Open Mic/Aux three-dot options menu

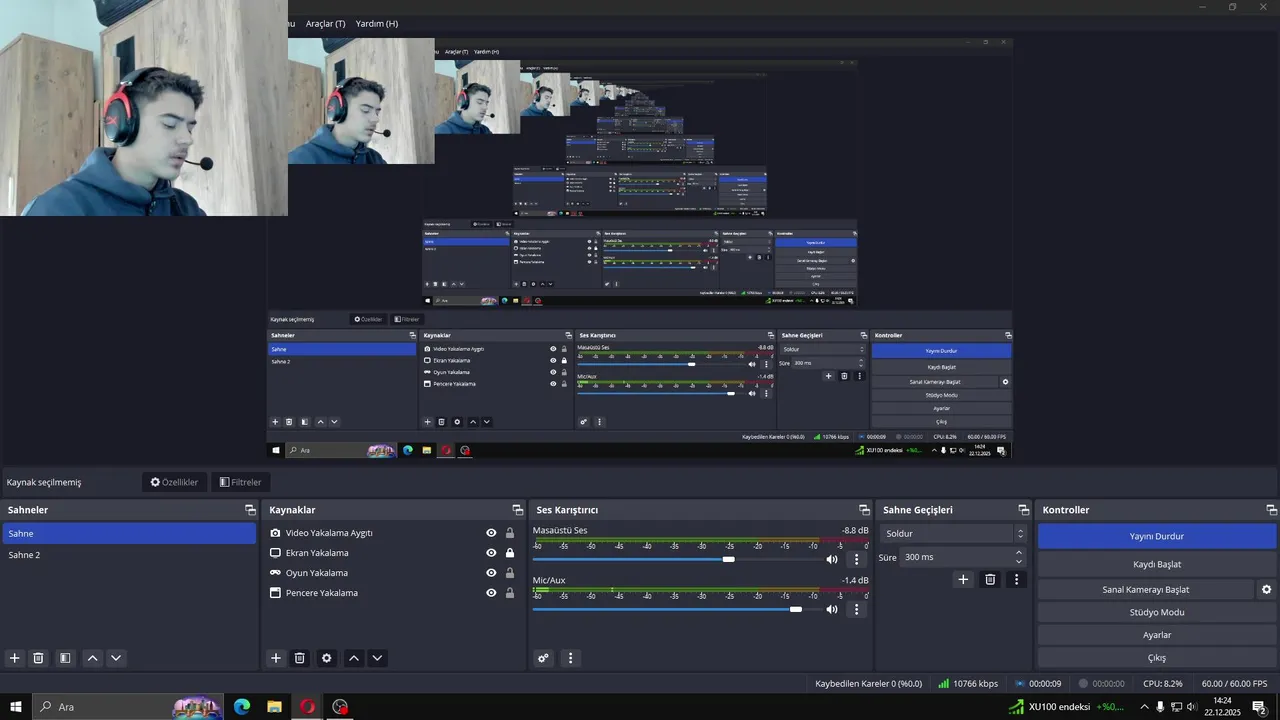point(856,609)
